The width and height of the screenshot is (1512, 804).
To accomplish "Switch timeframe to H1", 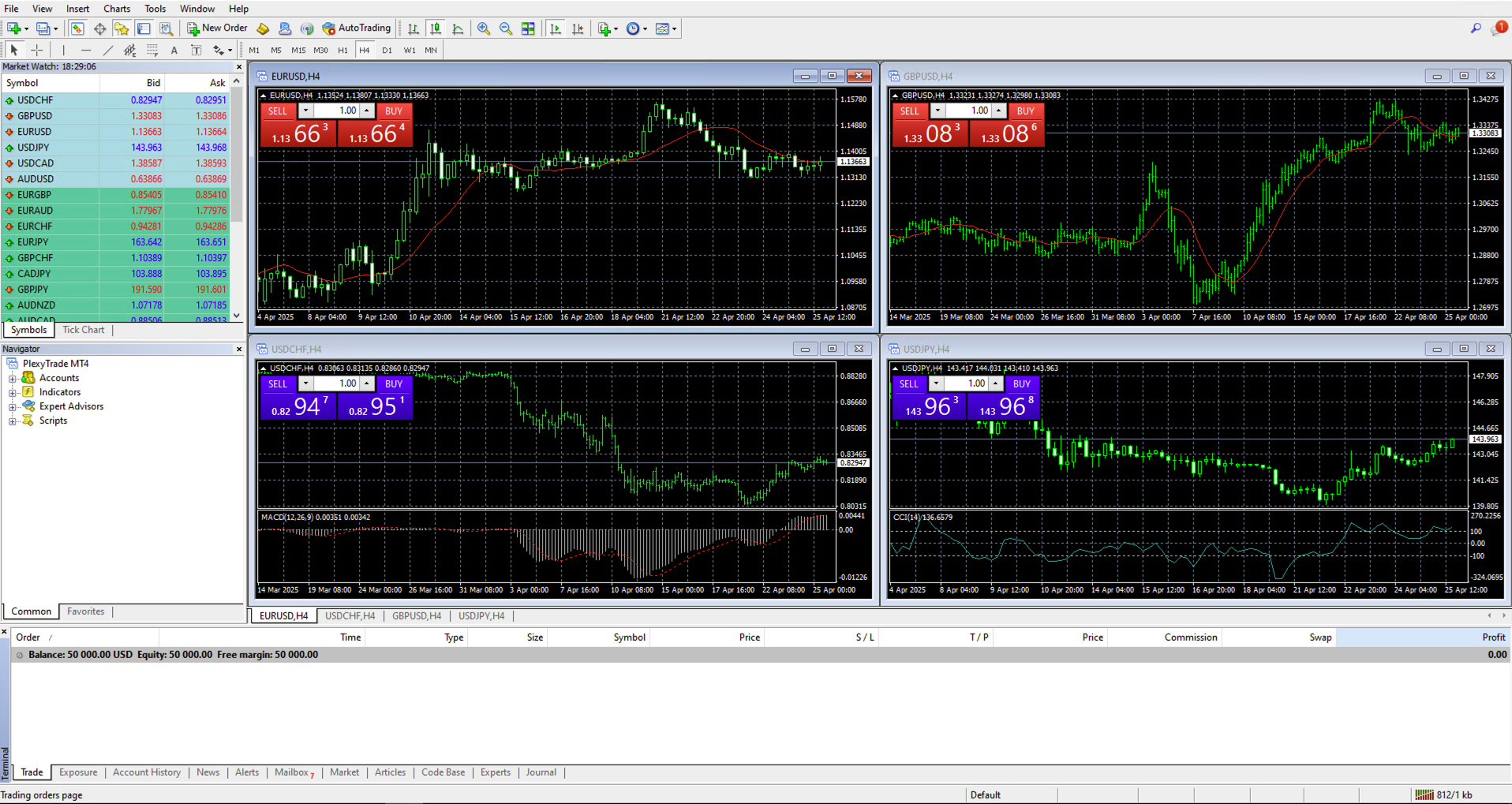I will tap(342, 50).
